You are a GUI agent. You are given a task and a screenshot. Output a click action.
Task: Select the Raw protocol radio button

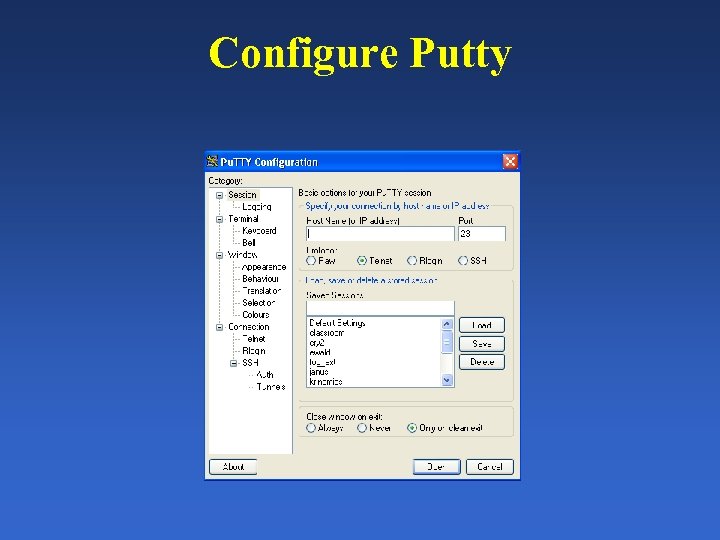(311, 260)
